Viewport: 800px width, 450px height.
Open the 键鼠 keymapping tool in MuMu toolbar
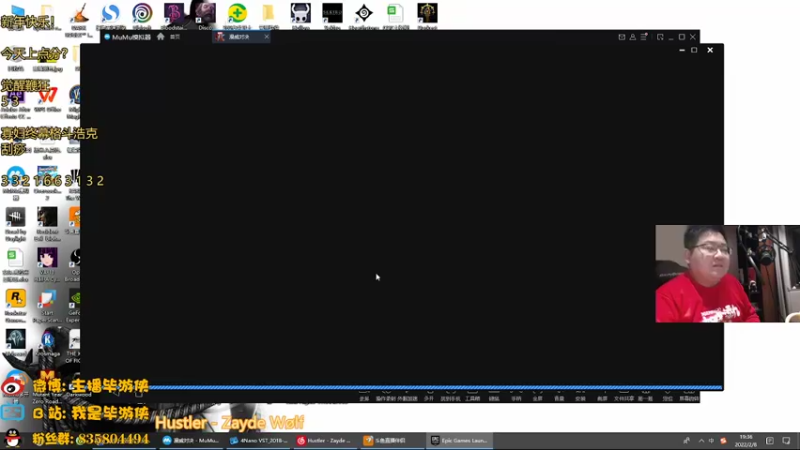coord(494,397)
